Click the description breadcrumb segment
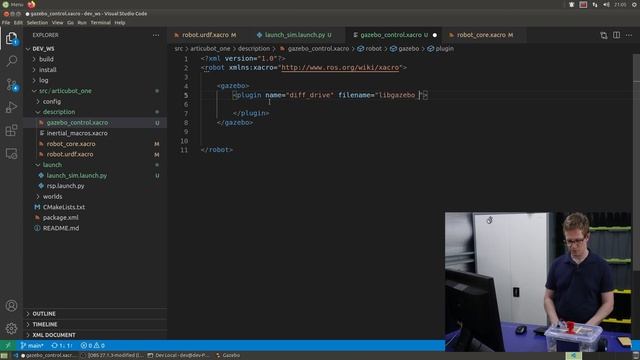The height and width of the screenshot is (360, 640). pos(254,49)
